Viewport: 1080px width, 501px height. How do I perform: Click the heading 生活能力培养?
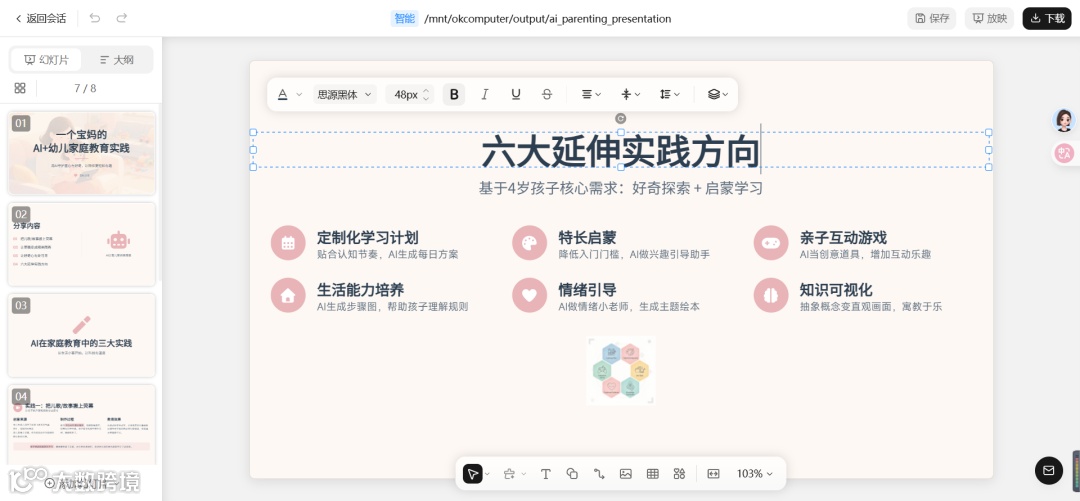coord(360,289)
